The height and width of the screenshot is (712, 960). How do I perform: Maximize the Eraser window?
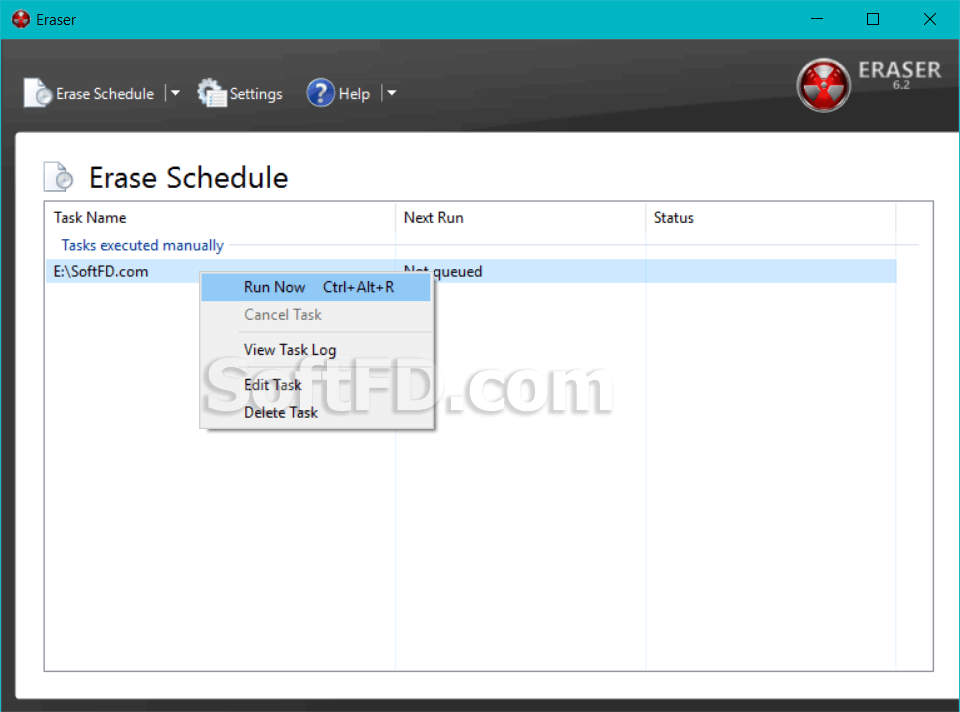pos(873,20)
